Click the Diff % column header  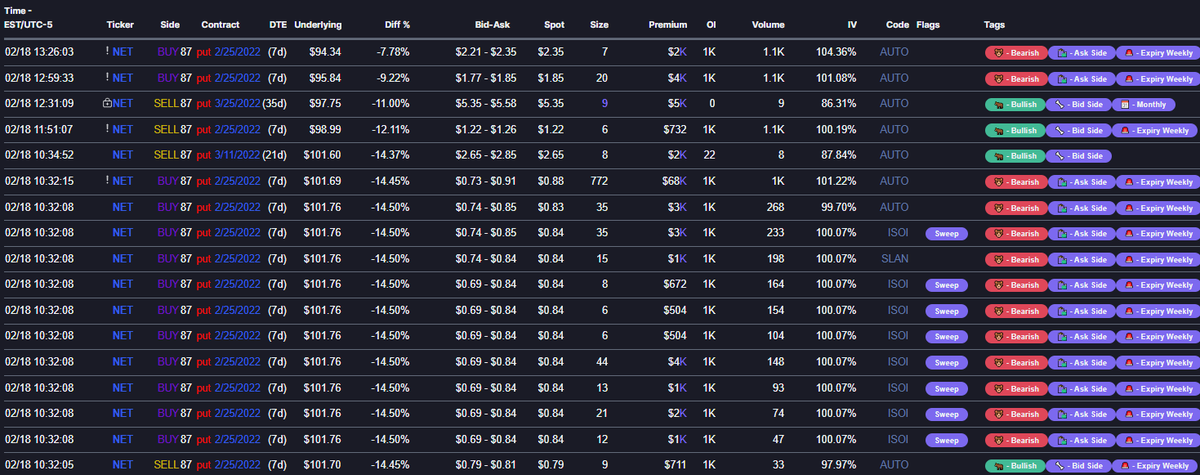pyautogui.click(x=397, y=23)
